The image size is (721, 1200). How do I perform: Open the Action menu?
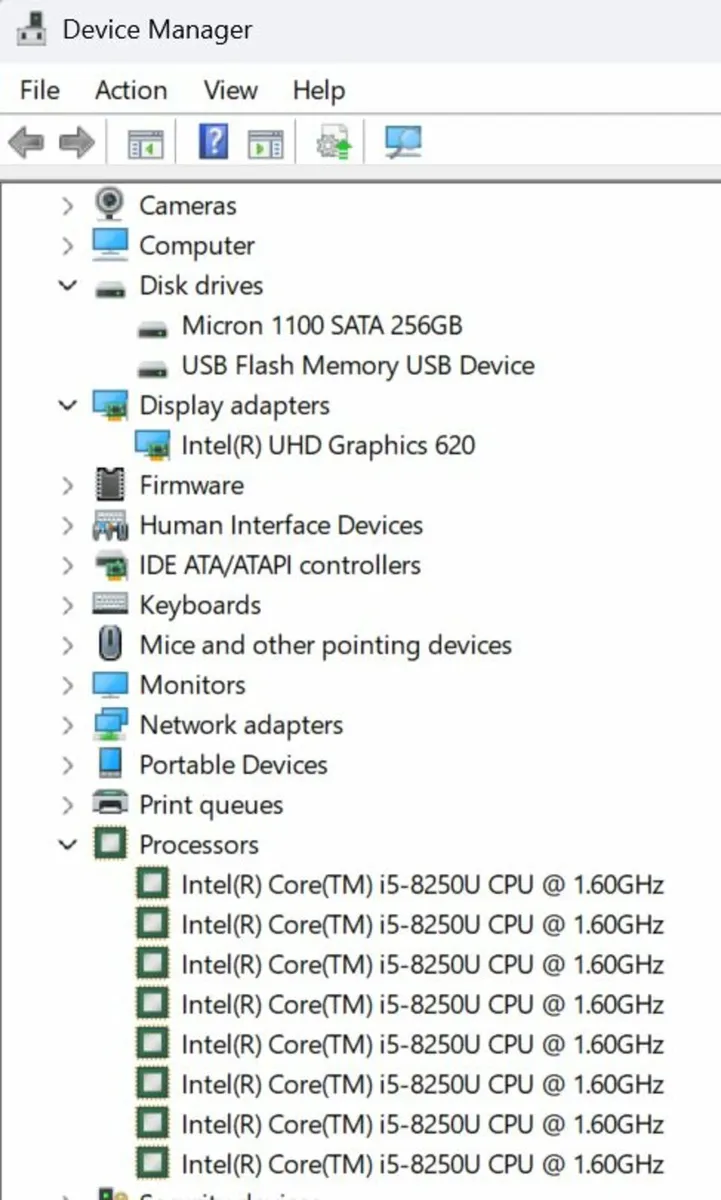[x=130, y=90]
